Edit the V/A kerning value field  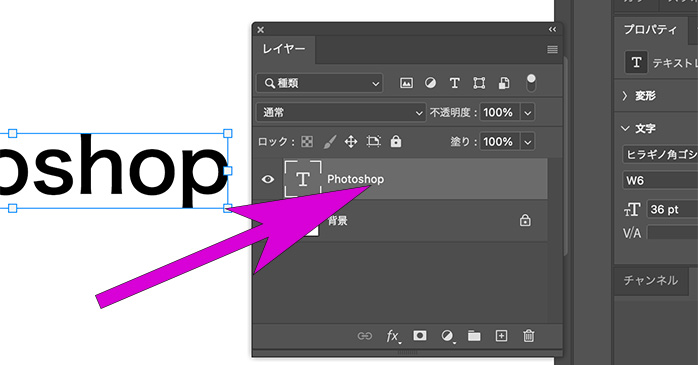(672, 233)
